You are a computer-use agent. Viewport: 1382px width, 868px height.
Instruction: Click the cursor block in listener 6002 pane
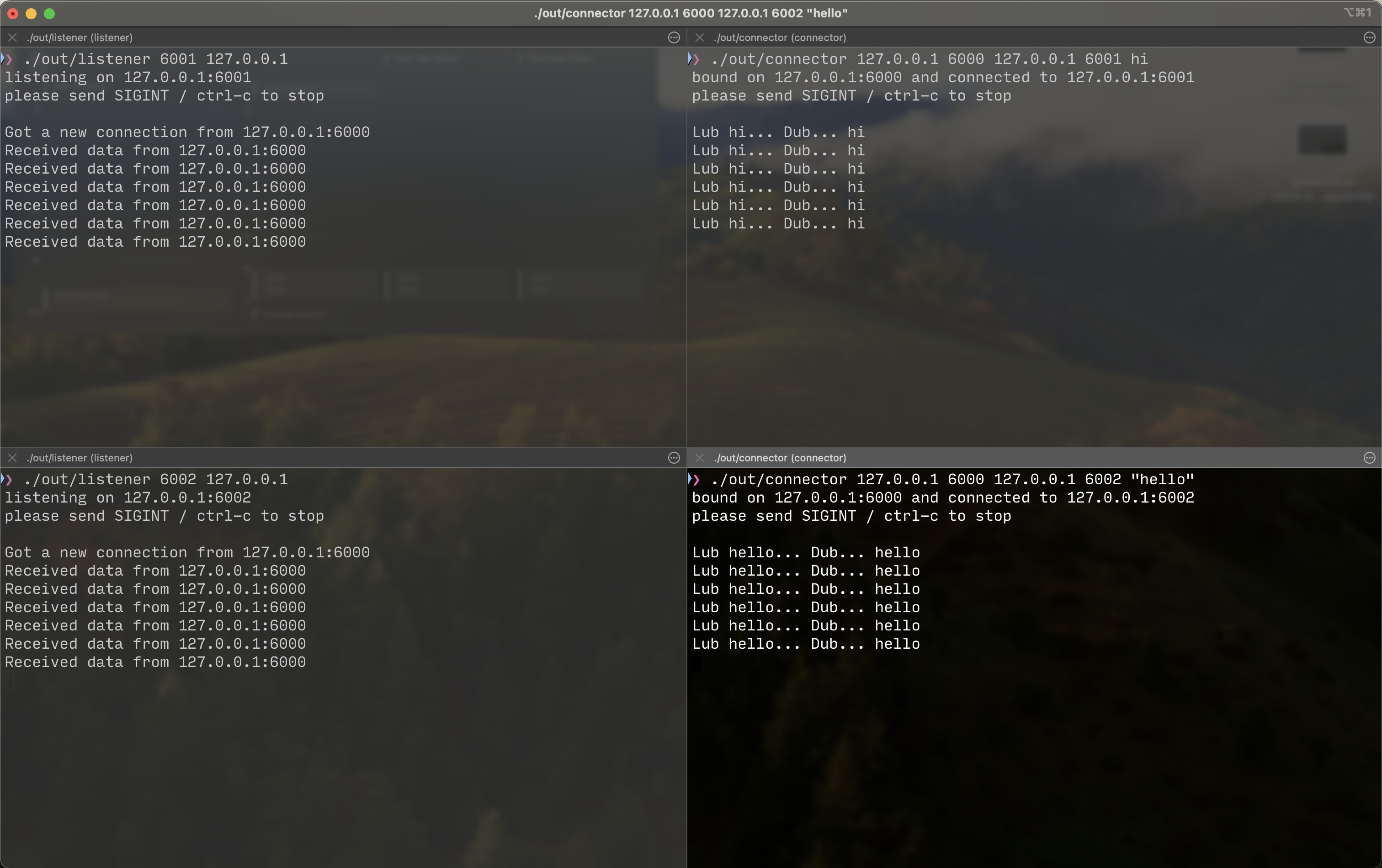9,681
